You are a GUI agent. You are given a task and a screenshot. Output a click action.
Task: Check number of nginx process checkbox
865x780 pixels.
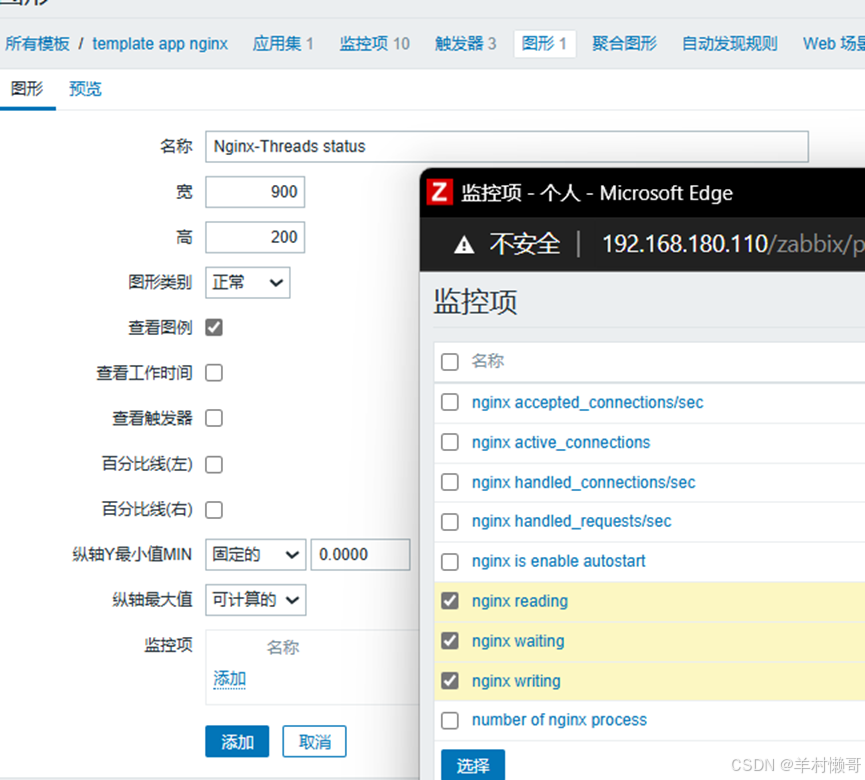[x=450, y=720]
